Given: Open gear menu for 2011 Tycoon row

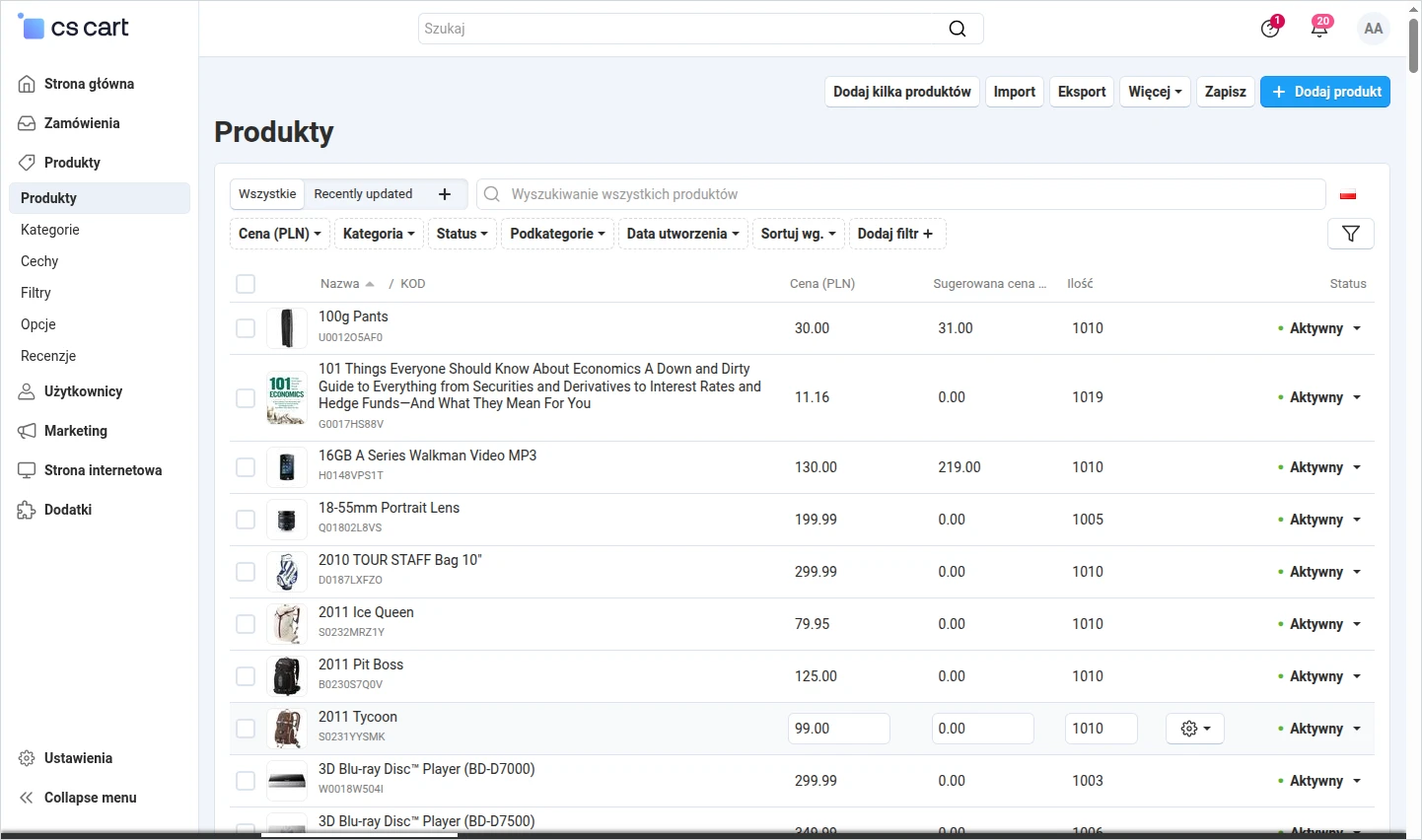Looking at the screenshot, I should pyautogui.click(x=1195, y=729).
